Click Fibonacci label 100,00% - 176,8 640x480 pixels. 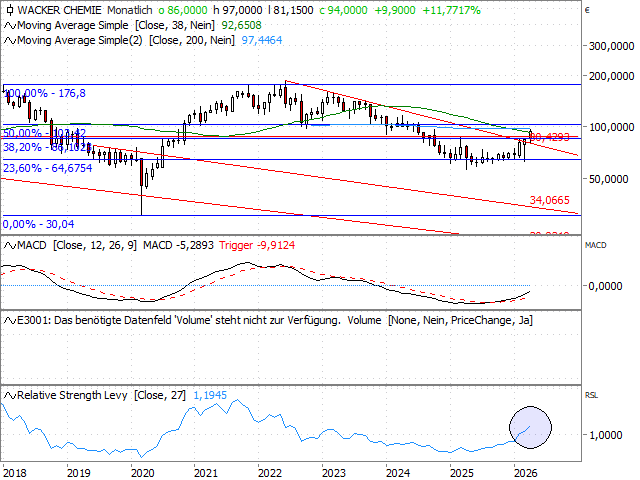tap(44, 93)
